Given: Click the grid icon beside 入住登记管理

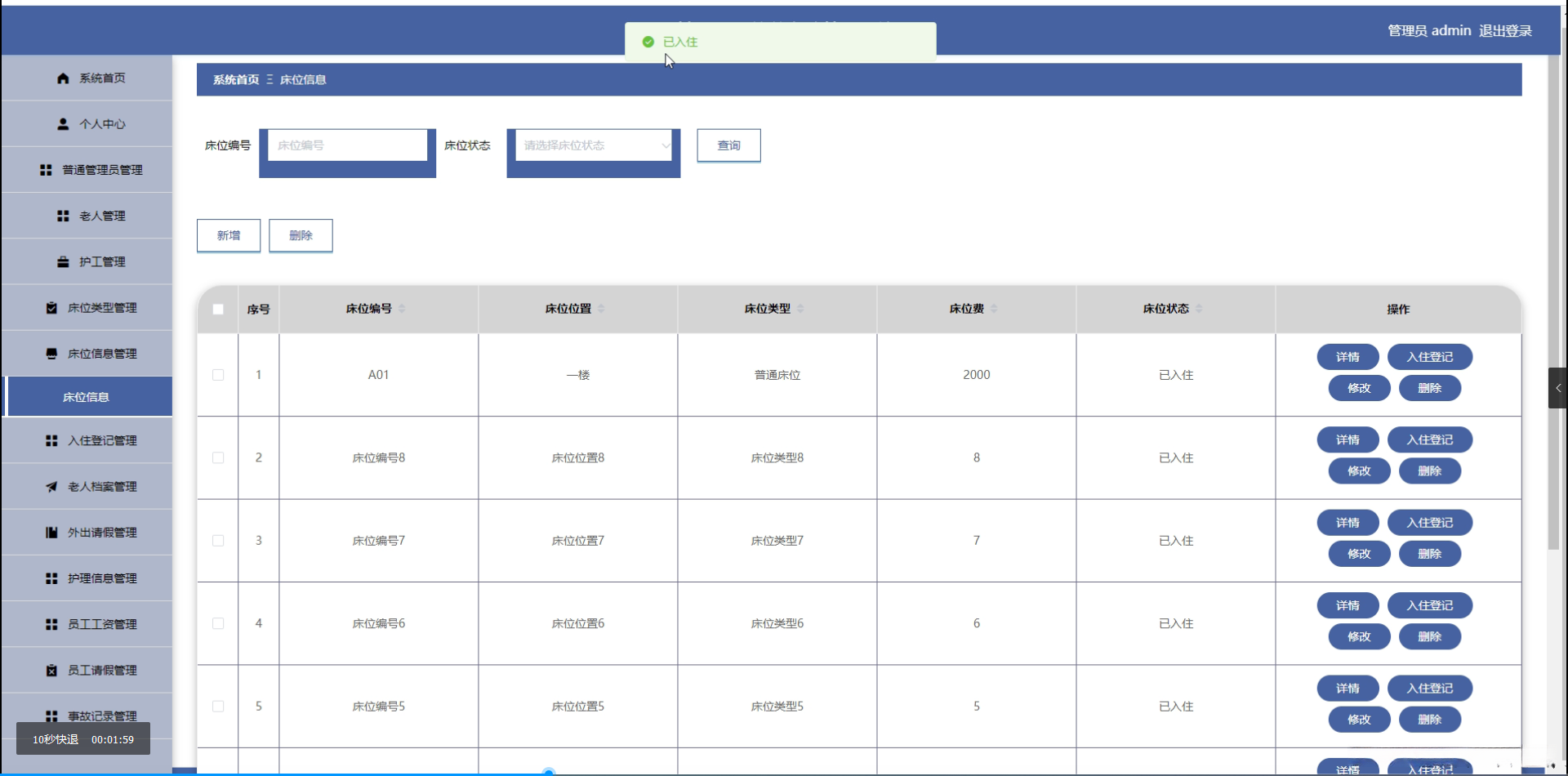Looking at the screenshot, I should click(x=51, y=440).
